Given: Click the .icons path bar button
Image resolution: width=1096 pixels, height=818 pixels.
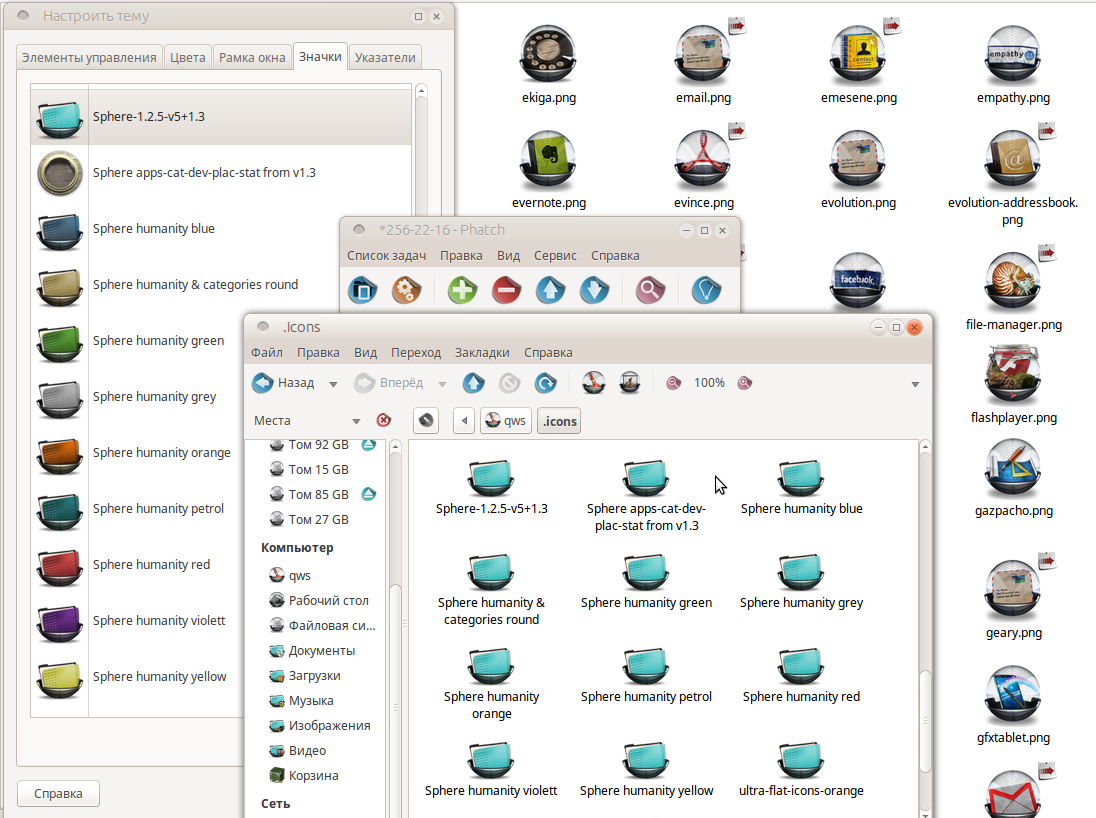Looking at the screenshot, I should [559, 421].
